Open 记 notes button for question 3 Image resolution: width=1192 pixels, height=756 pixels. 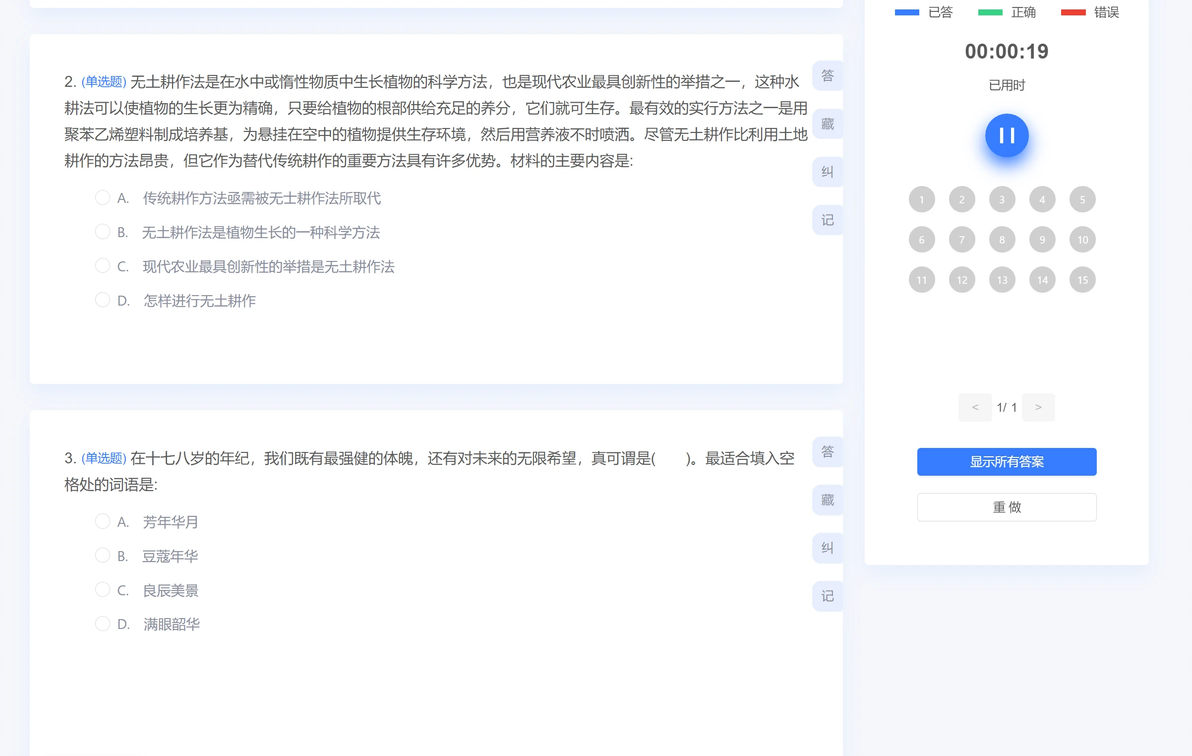(x=828, y=596)
